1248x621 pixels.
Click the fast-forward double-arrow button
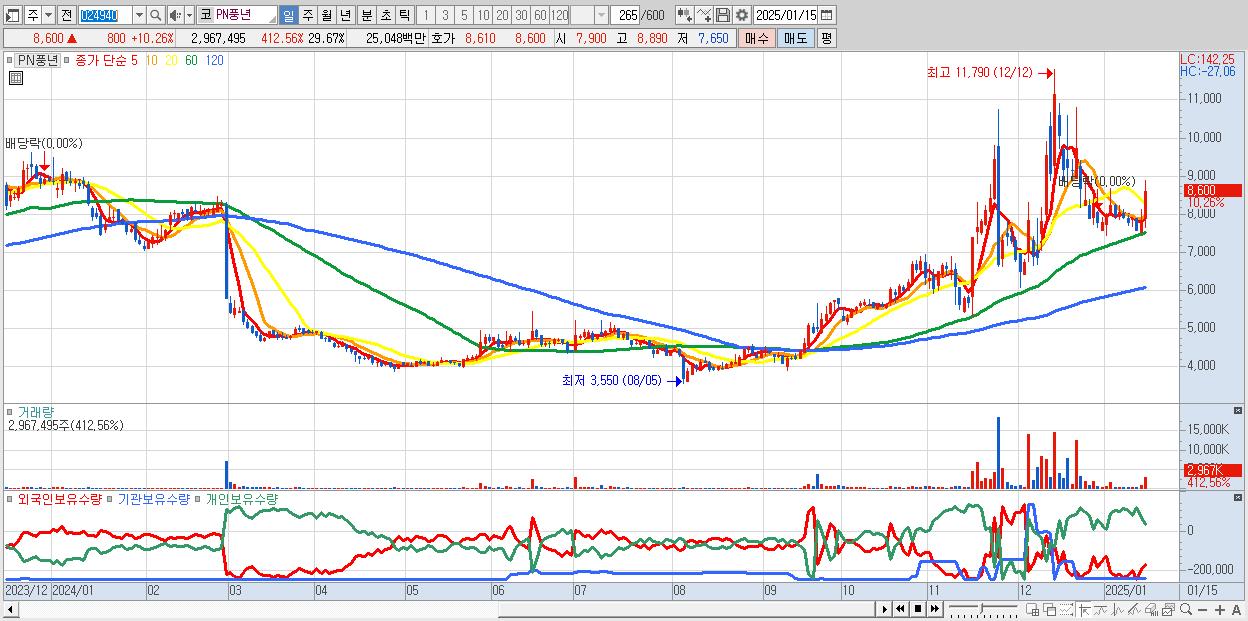tap(934, 608)
